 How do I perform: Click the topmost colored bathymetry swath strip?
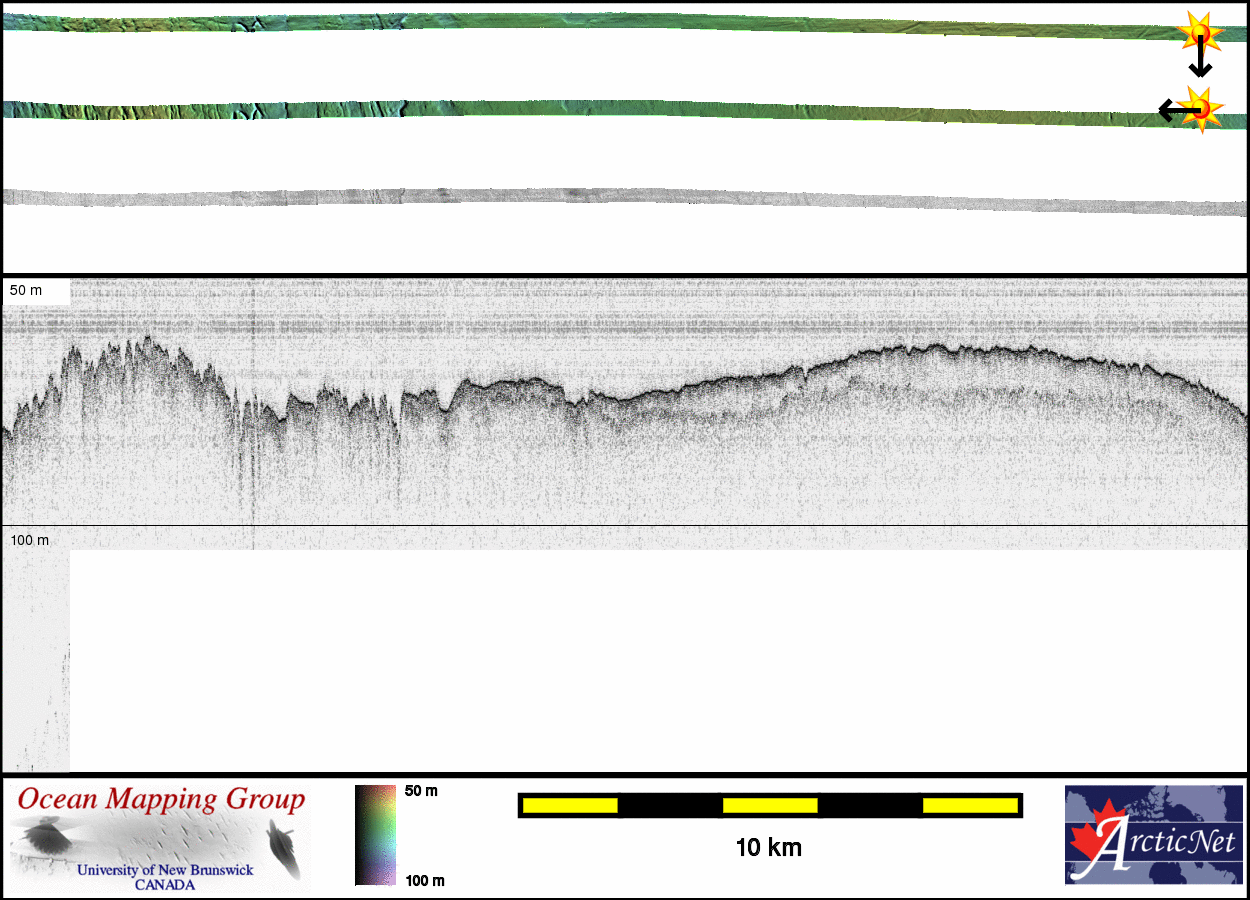620,21
